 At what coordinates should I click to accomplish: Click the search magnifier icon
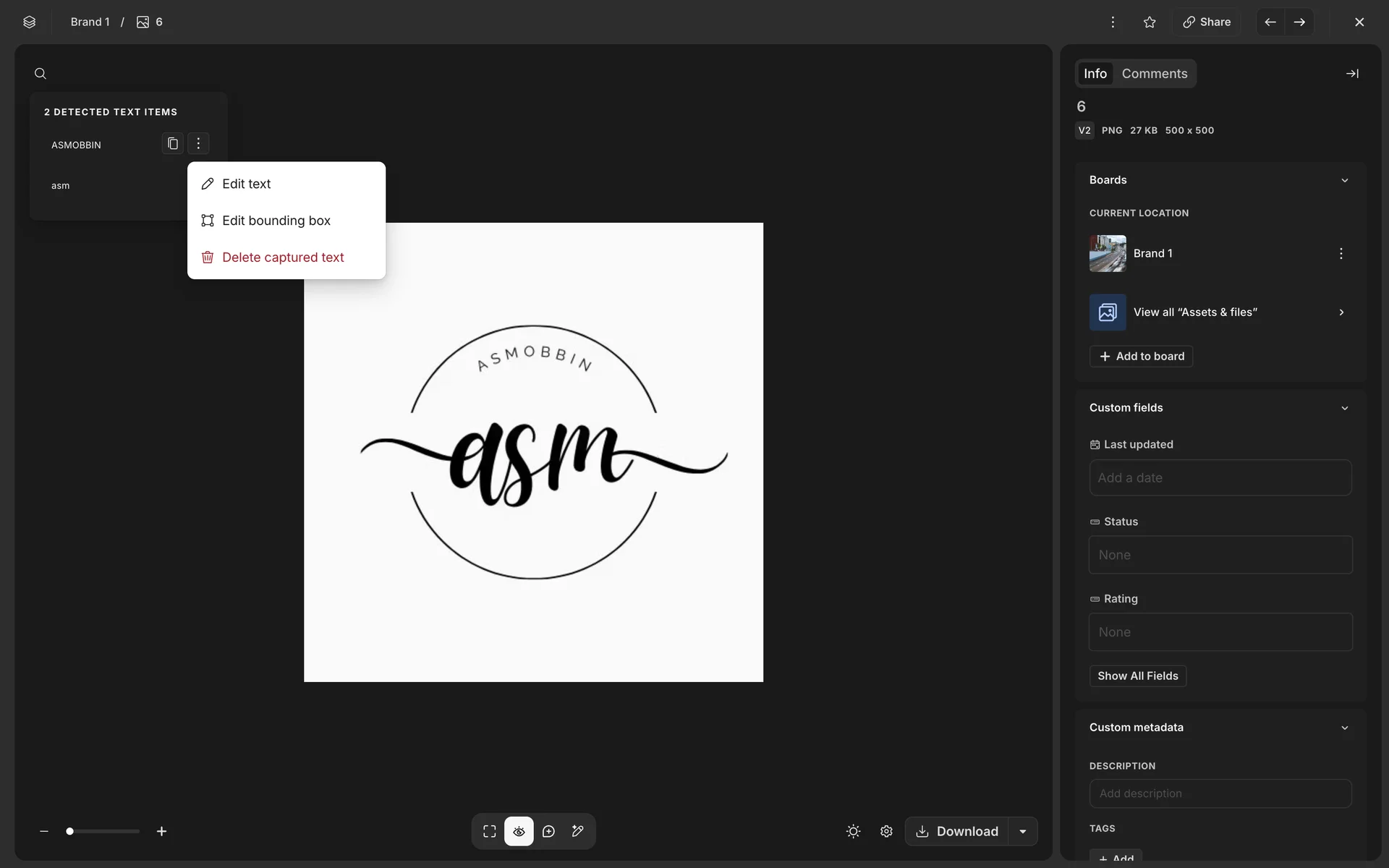(x=41, y=74)
